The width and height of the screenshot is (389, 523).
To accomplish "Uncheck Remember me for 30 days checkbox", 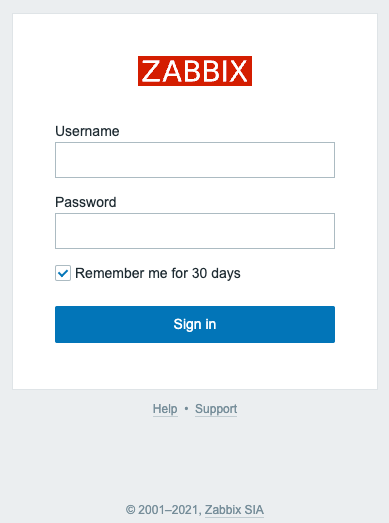I will 63,273.
